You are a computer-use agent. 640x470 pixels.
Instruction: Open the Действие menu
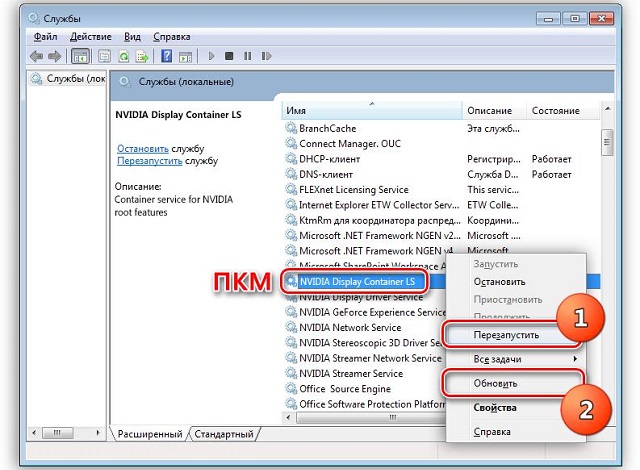tap(91, 37)
